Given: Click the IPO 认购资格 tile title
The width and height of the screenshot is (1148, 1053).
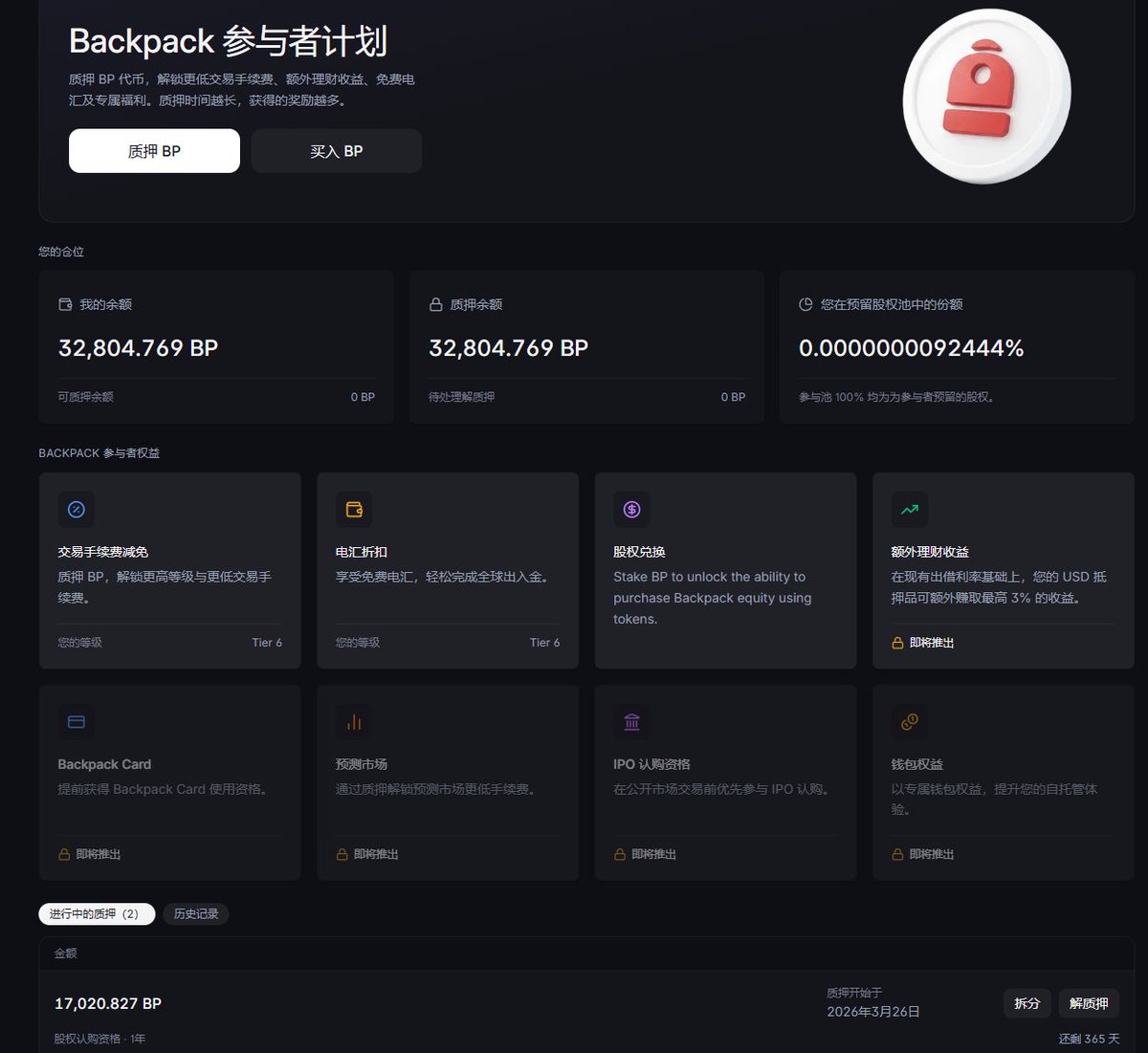Looking at the screenshot, I should [651, 764].
